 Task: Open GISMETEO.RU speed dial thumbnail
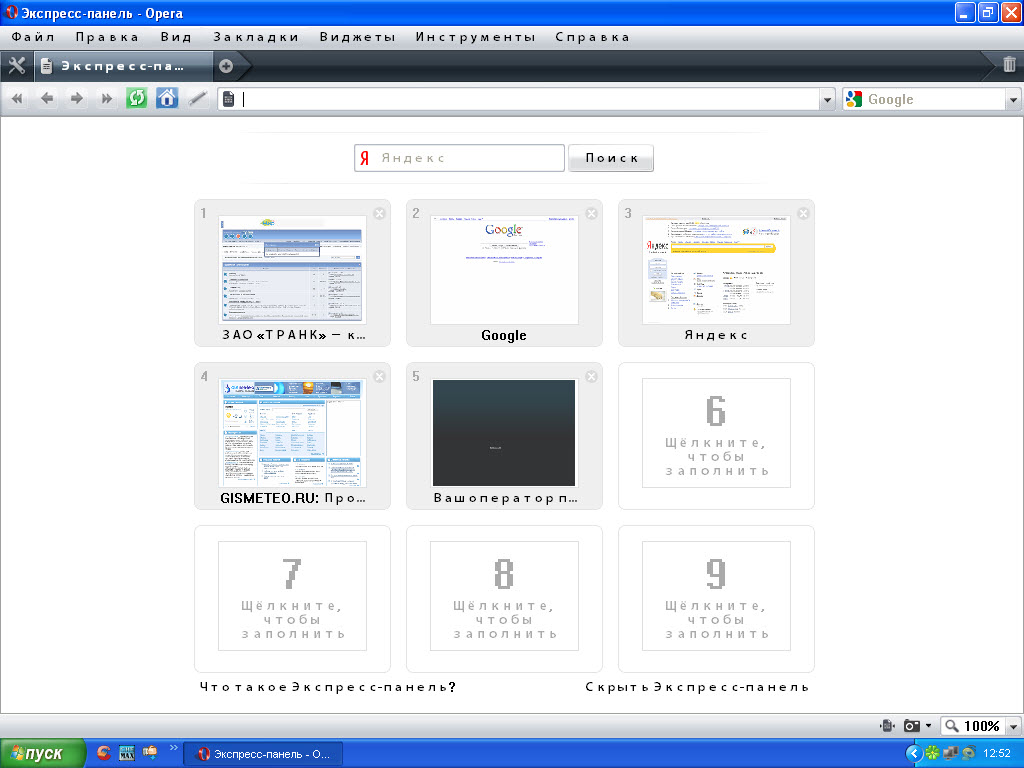click(x=293, y=432)
